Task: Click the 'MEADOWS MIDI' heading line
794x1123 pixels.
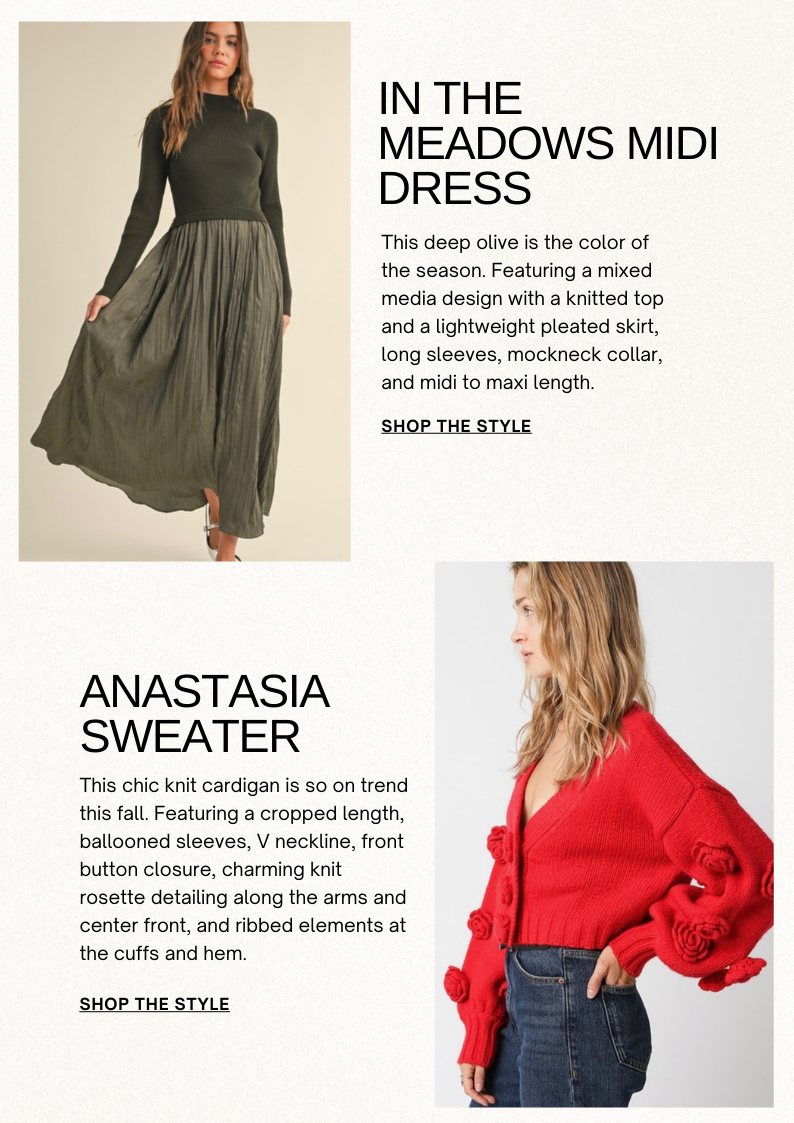Action: [548, 143]
